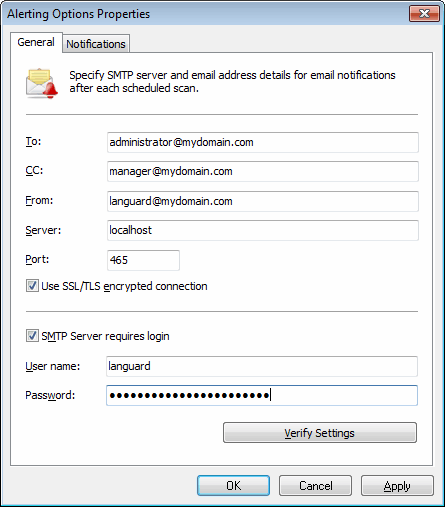Select the Server field containing localhost
Viewport: 445px width, 507px height.
pos(263,230)
